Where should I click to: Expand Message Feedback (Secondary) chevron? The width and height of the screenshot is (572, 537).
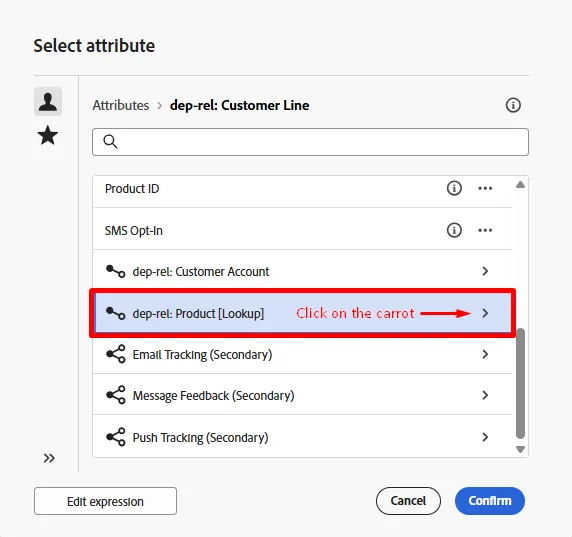click(485, 395)
